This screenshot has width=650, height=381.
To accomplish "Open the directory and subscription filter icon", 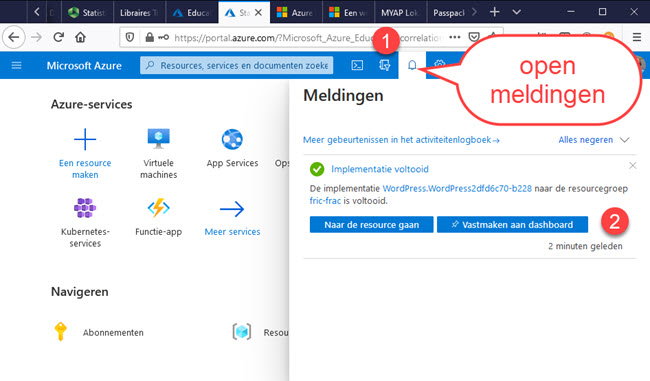I will pos(384,65).
